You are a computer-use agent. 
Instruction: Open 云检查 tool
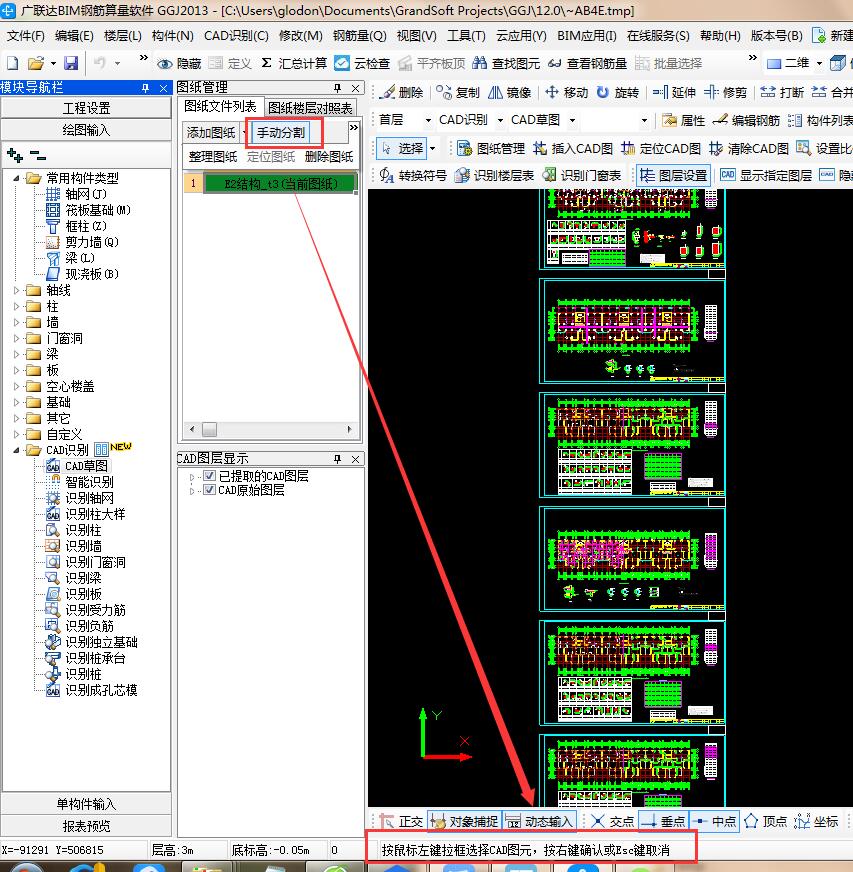(x=362, y=63)
